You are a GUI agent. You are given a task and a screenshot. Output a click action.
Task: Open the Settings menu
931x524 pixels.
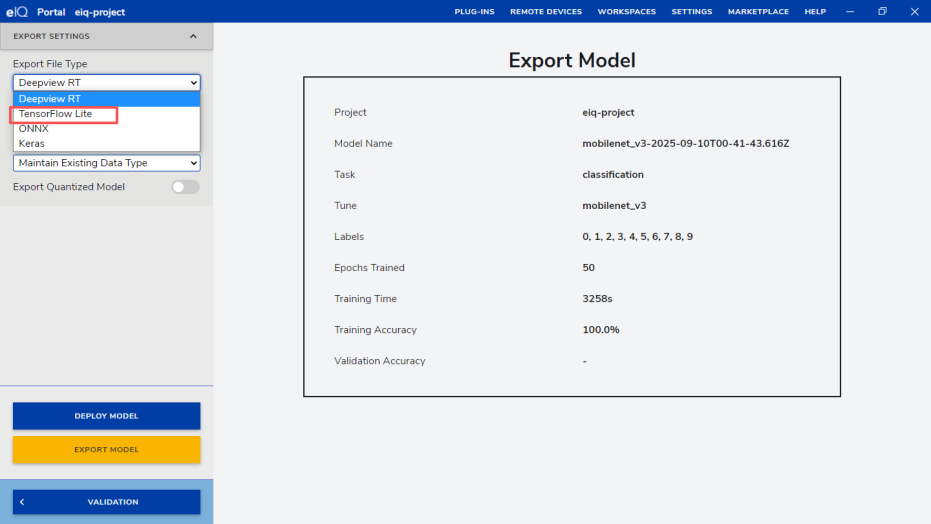(691, 12)
